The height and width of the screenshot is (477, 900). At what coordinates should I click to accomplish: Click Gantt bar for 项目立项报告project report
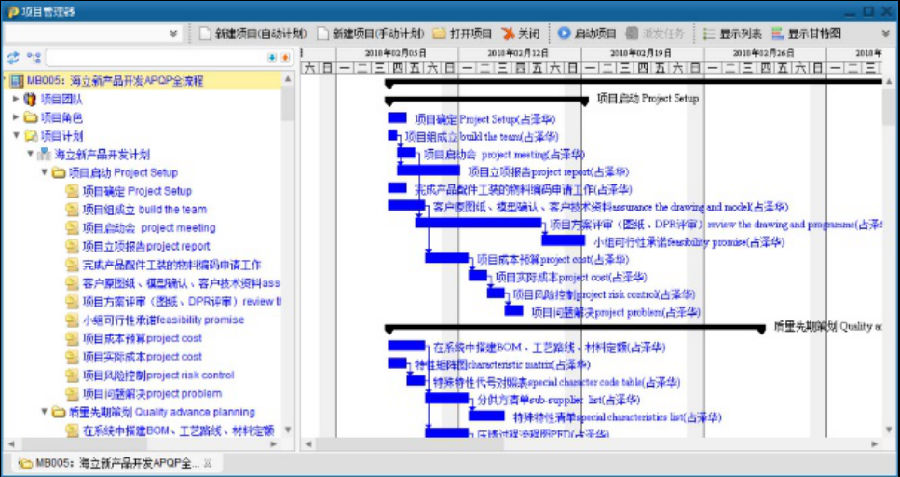point(428,170)
